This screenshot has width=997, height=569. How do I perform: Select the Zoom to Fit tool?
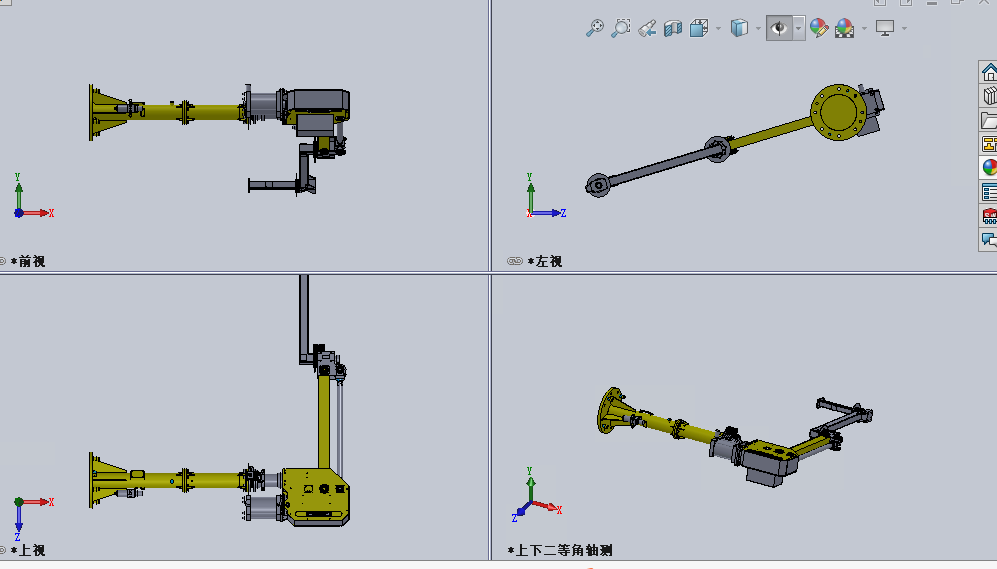point(595,28)
